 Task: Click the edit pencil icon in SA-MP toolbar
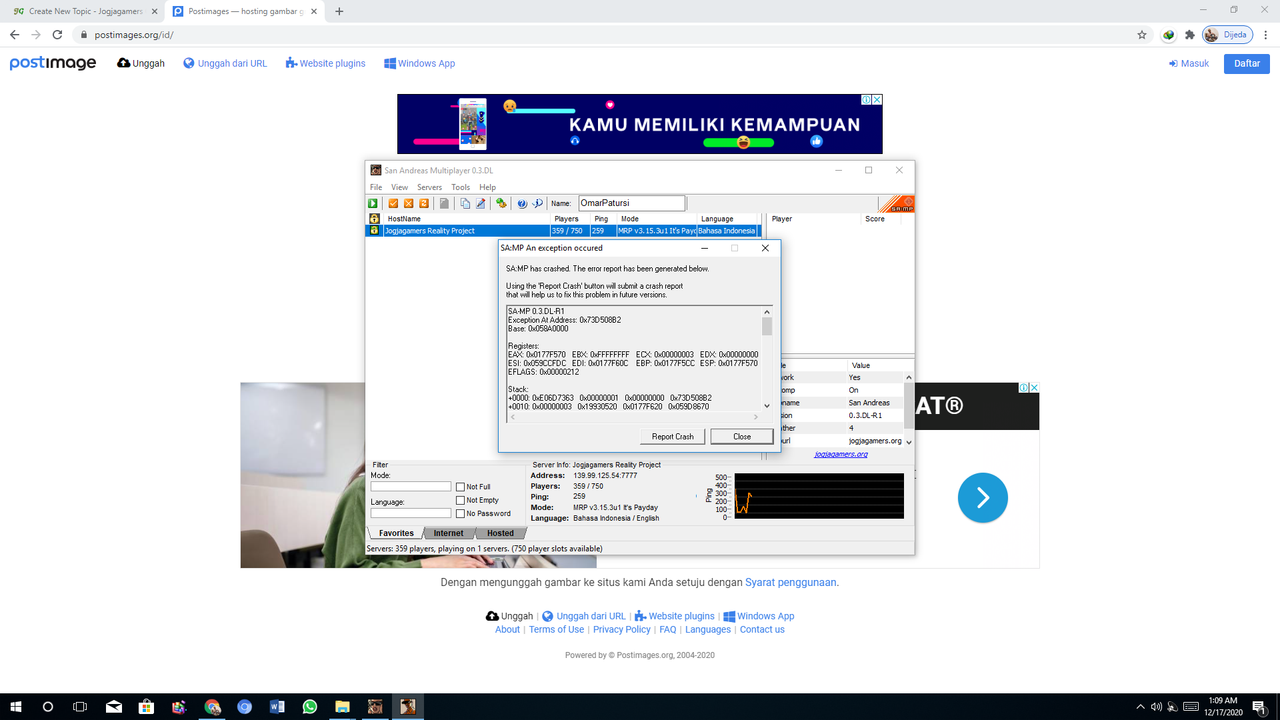(x=480, y=203)
